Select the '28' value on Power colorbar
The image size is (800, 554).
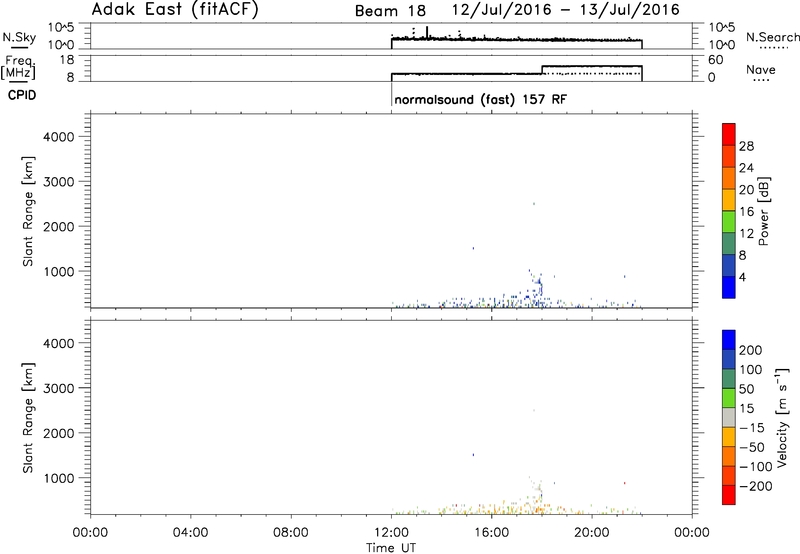[746, 146]
